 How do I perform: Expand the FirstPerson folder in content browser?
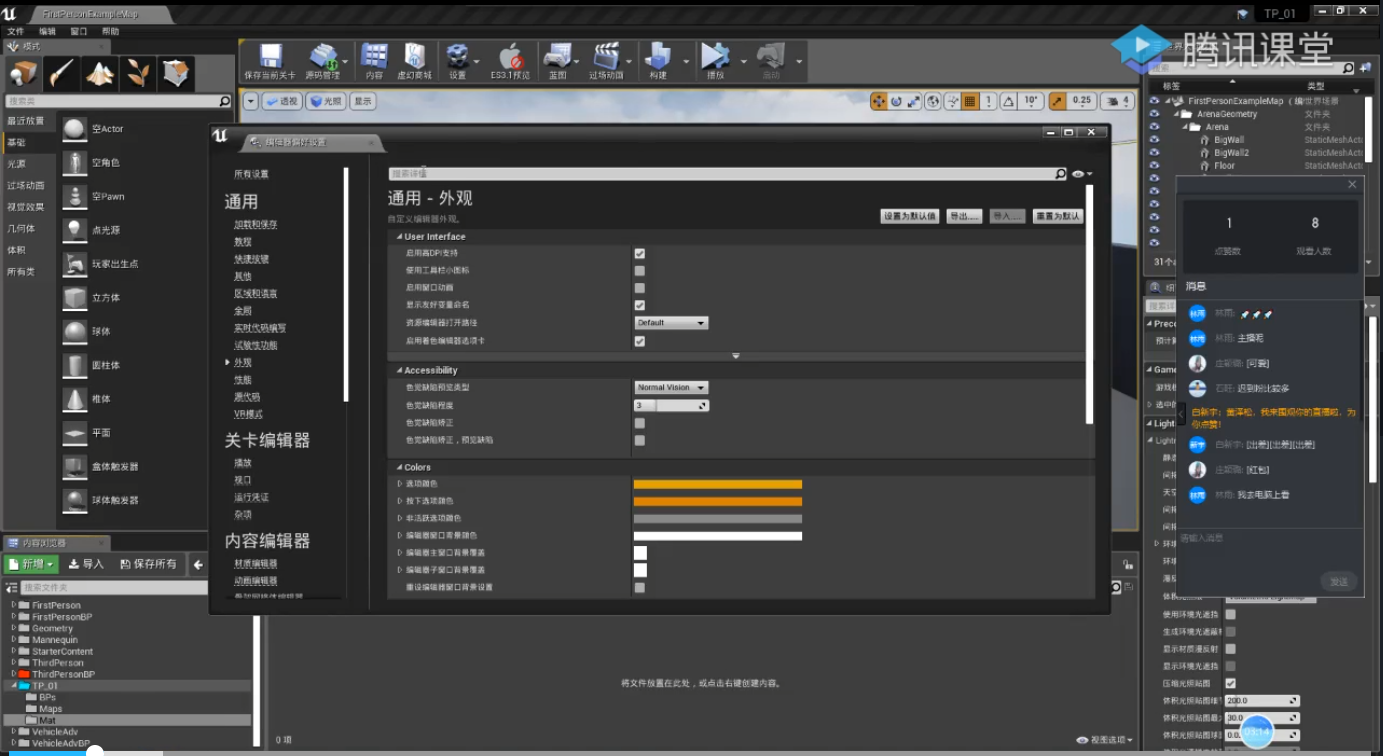(14, 605)
